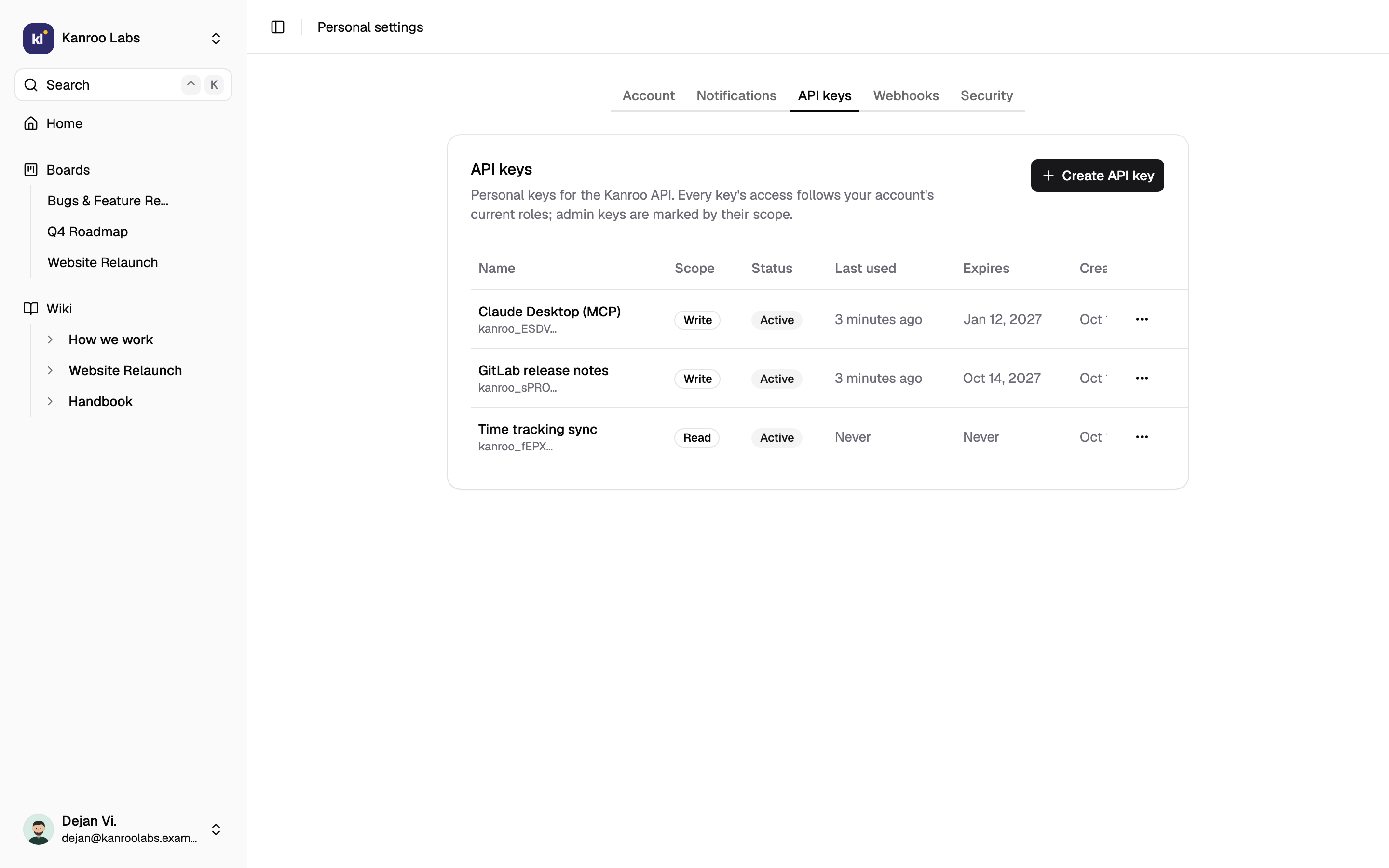This screenshot has height=868, width=1389.
Task: Click the Read scope badge
Action: 697,437
